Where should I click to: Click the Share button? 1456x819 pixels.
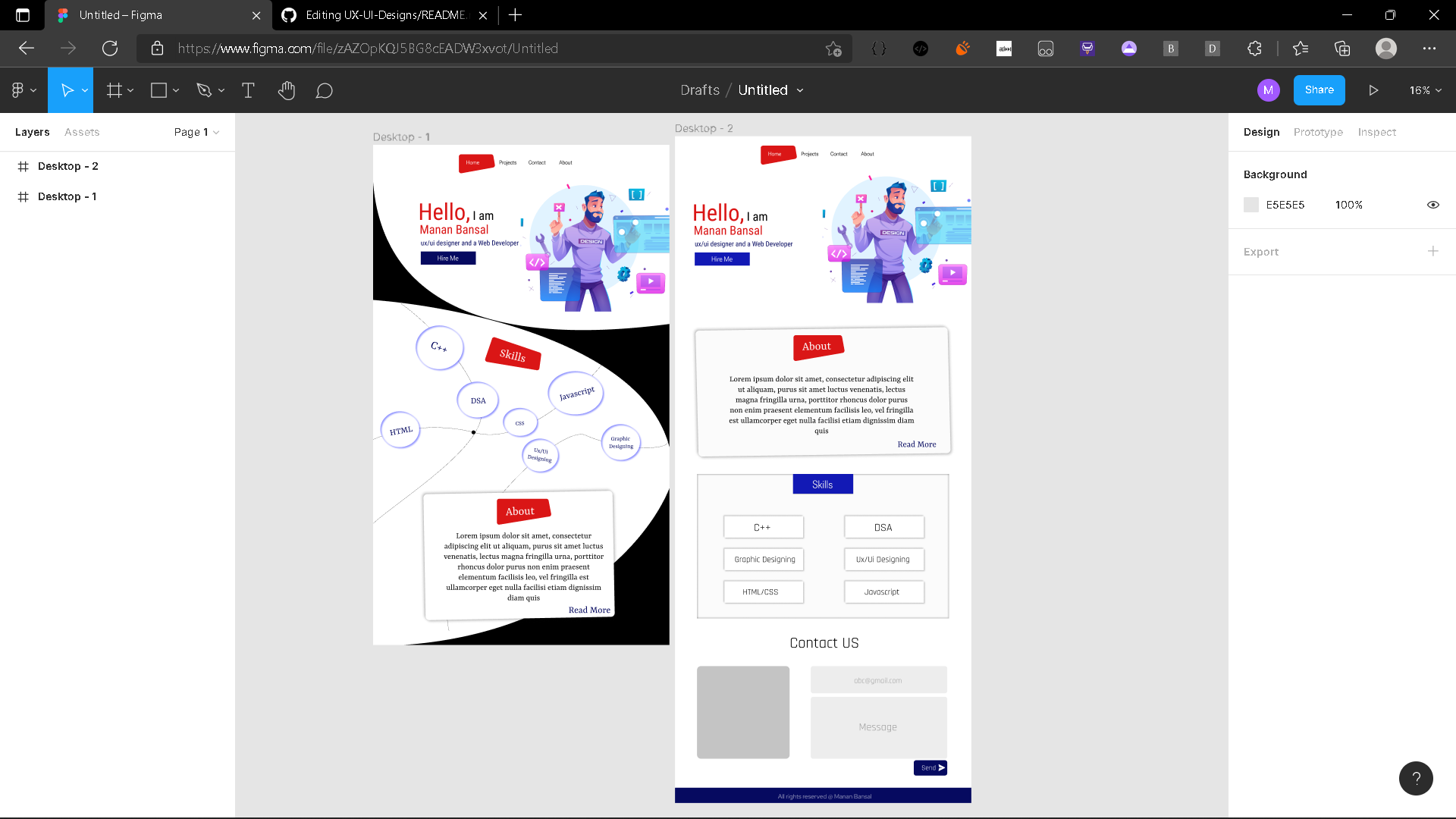1319,89
